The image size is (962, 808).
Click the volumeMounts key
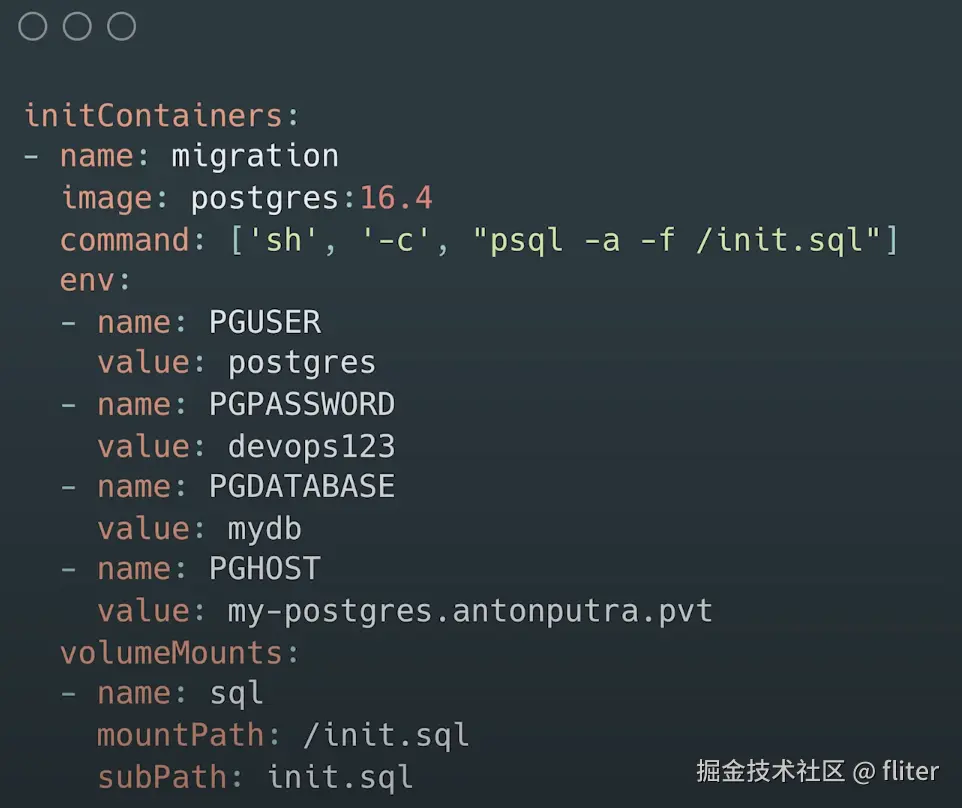click(171, 653)
